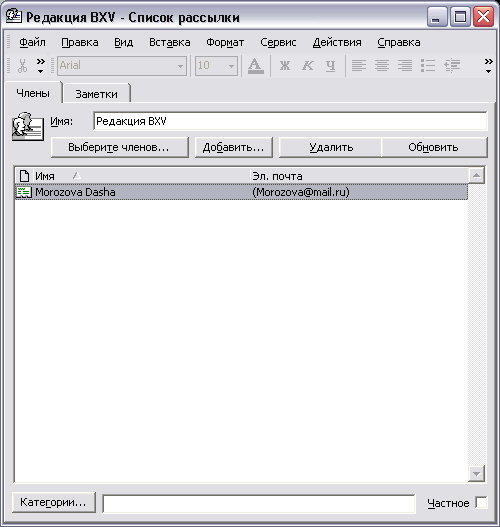Center text alignment toolbar icon
Image resolution: width=500 pixels, height=527 pixels.
pos(382,66)
